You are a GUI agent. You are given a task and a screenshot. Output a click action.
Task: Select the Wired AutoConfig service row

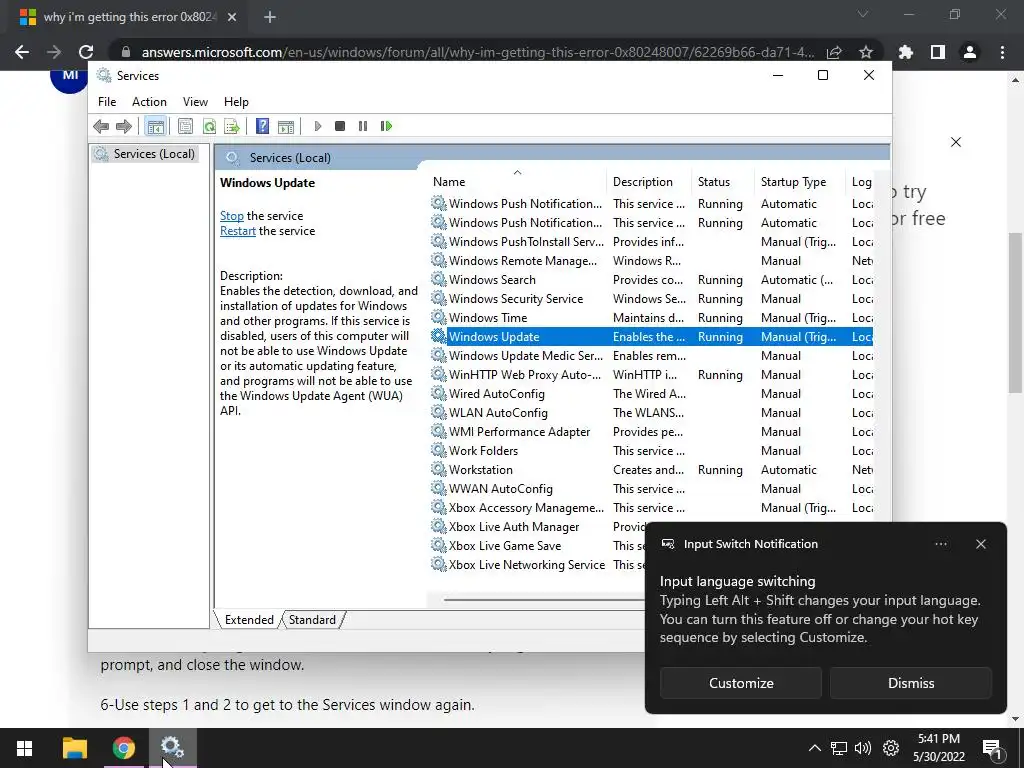(x=651, y=393)
